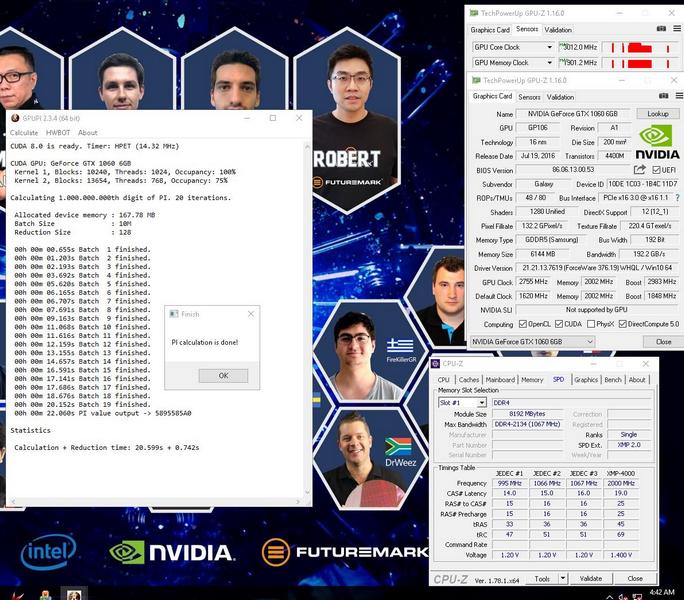Viewport: 684px width, 600px height.
Task: Click the volume icon in system tray
Action: pyautogui.click(x=623, y=597)
